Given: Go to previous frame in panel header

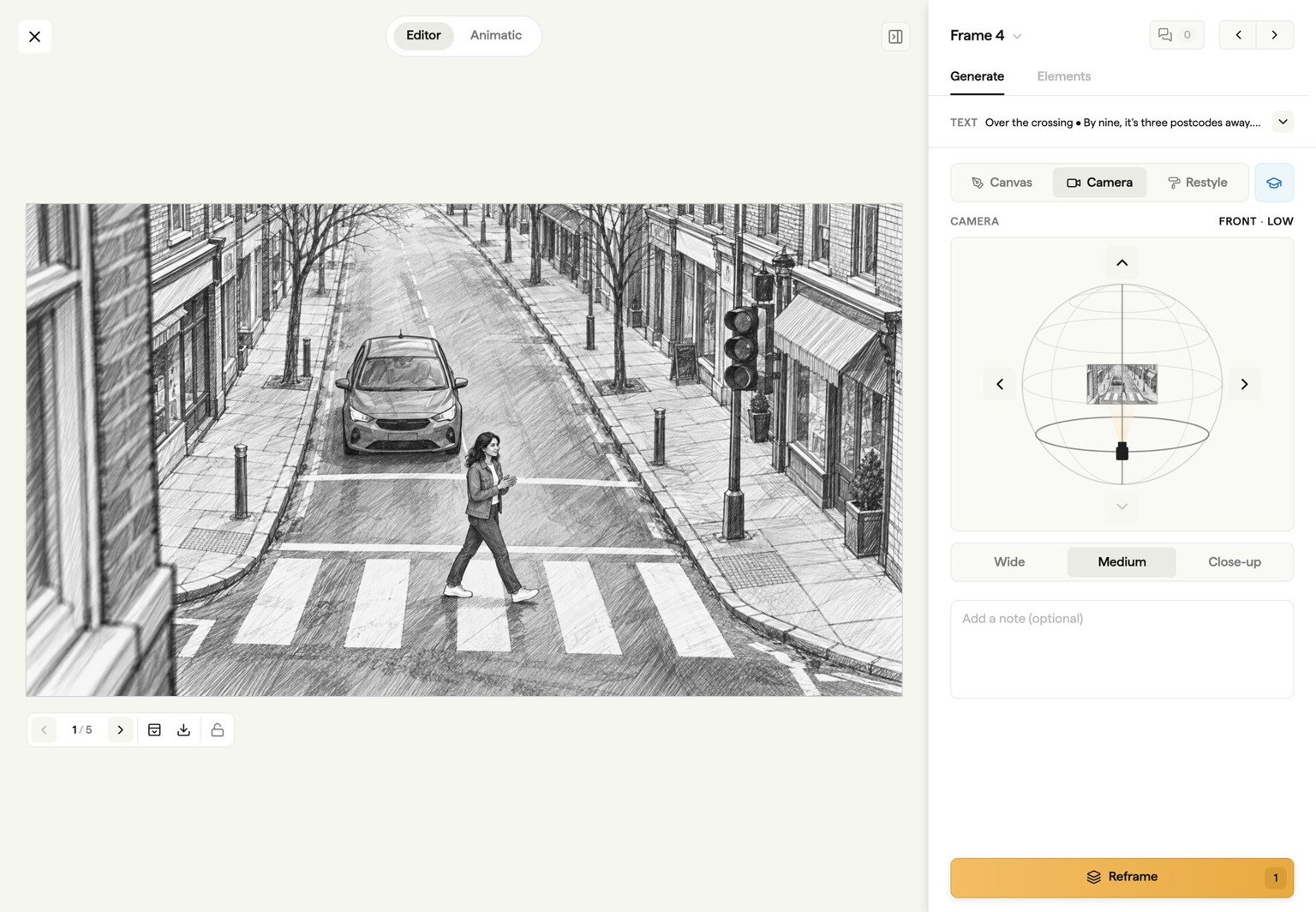Looking at the screenshot, I should coord(1238,35).
